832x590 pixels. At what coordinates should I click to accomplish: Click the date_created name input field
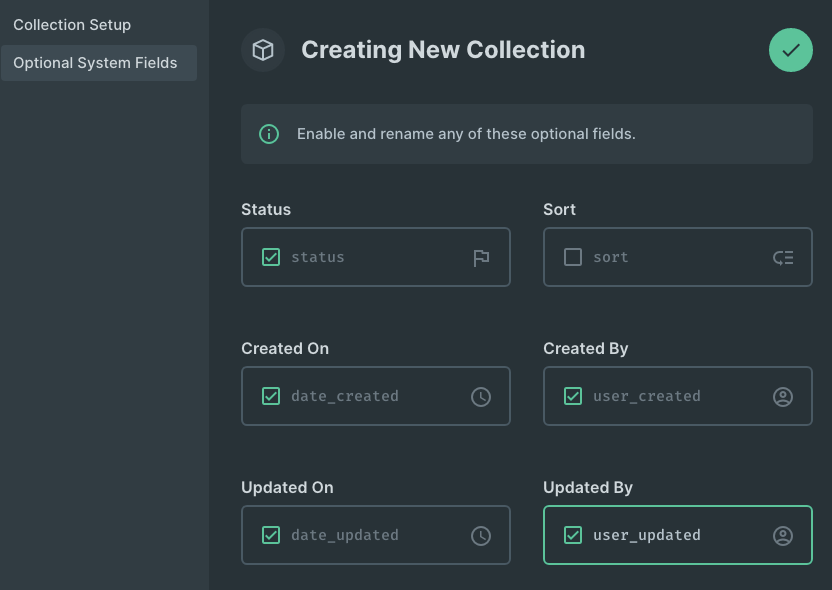[x=376, y=396]
